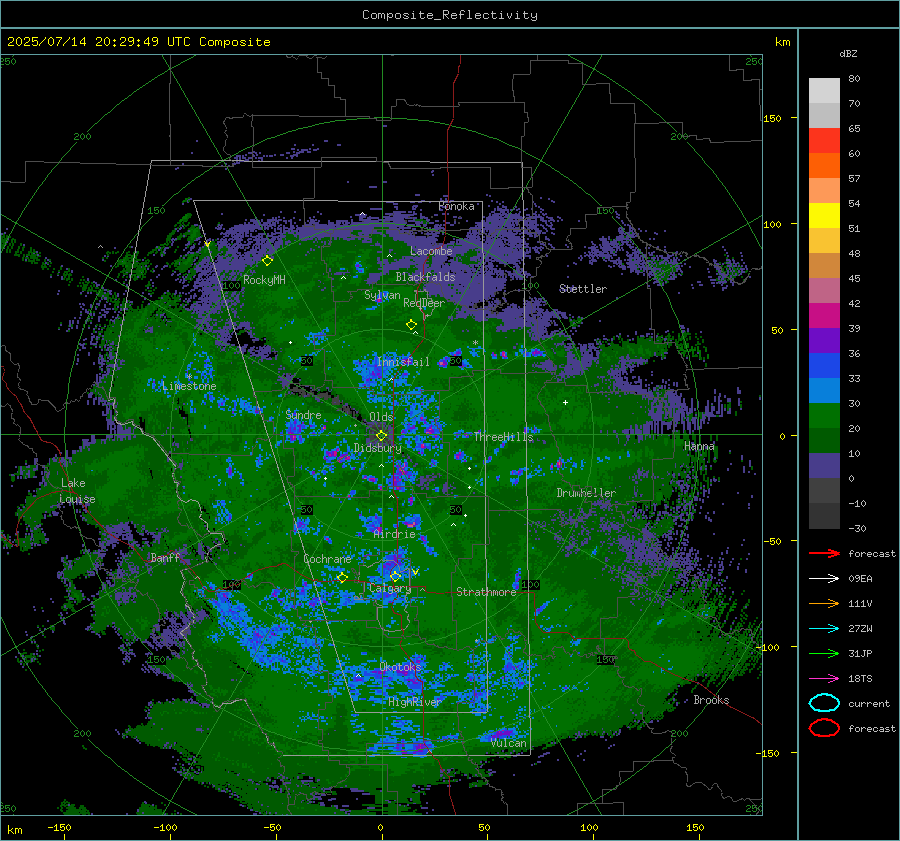Select the light blue swatch above 30
This screenshot has width=900, height=841.
(x=824, y=390)
